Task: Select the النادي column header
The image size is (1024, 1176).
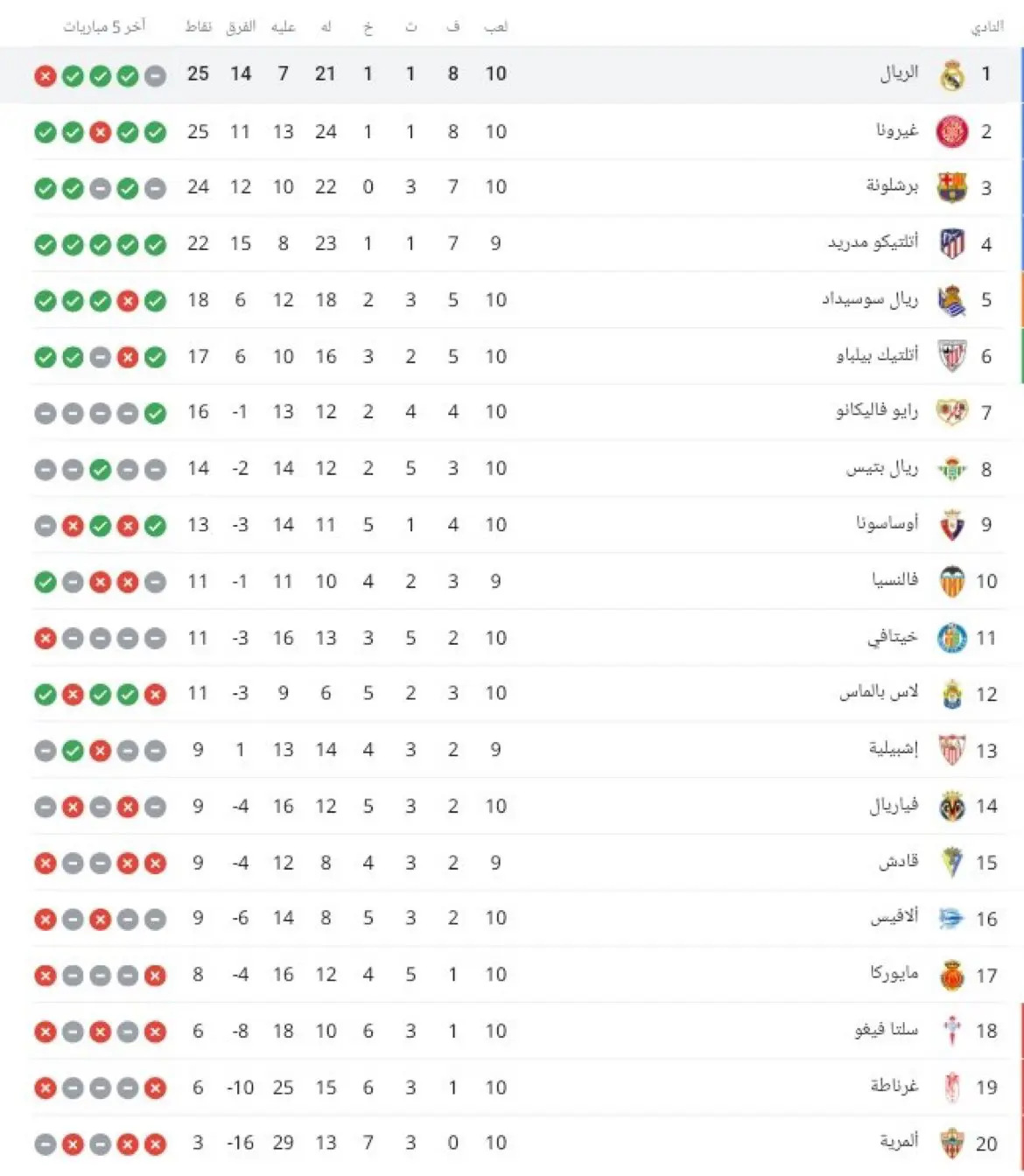Action: point(987,28)
